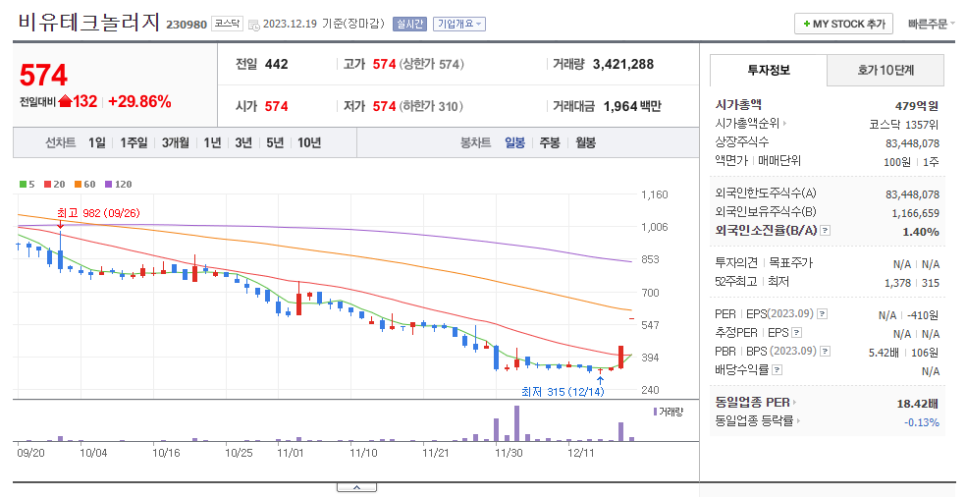Select the 1년 line chart
The height and width of the screenshot is (497, 966).
click(213, 143)
